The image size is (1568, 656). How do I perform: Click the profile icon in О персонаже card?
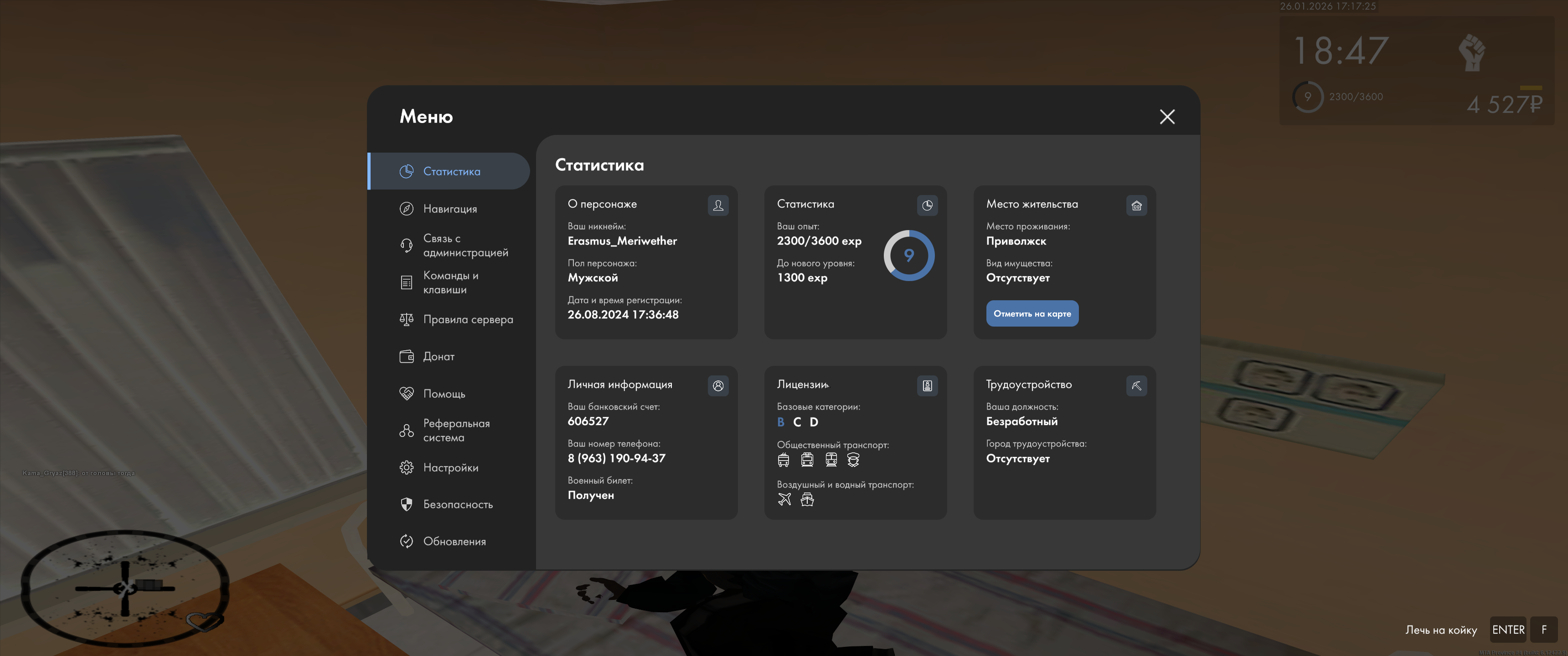click(x=717, y=205)
